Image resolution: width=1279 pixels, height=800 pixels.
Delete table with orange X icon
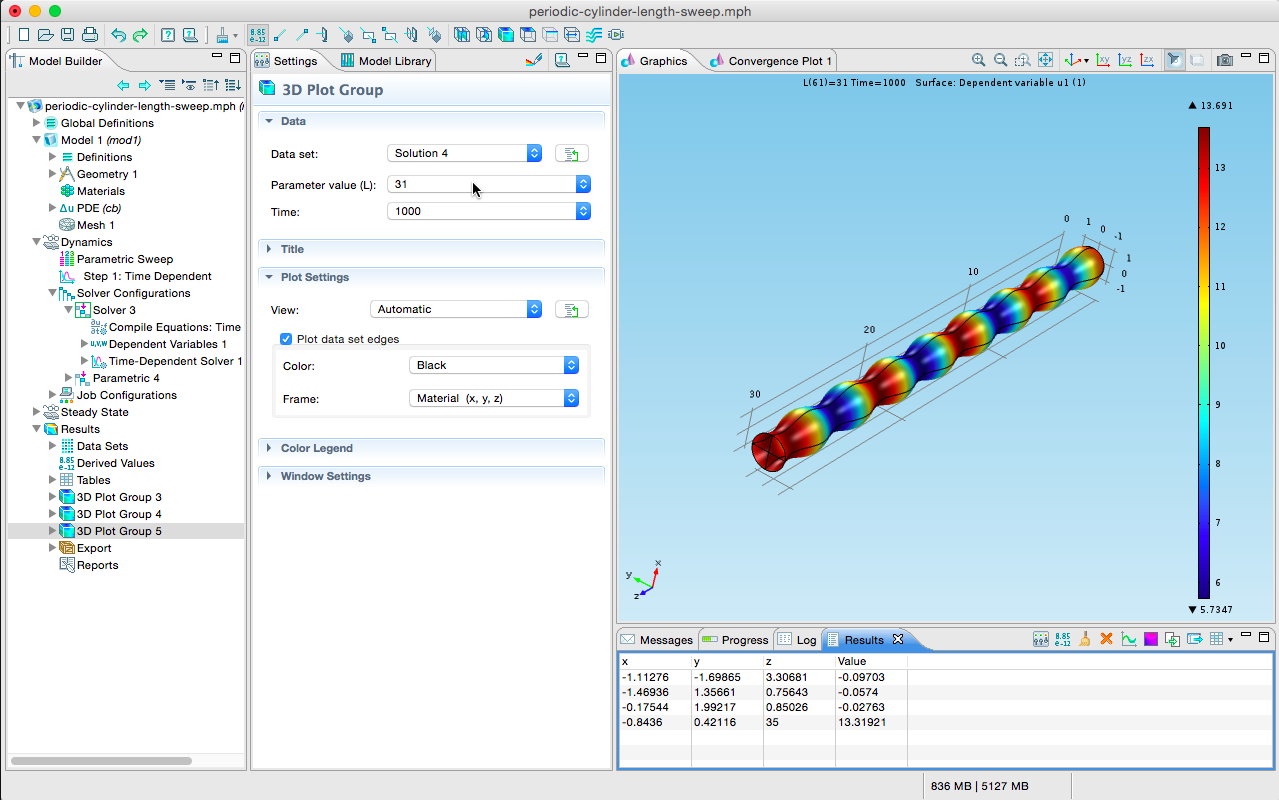(x=1106, y=639)
